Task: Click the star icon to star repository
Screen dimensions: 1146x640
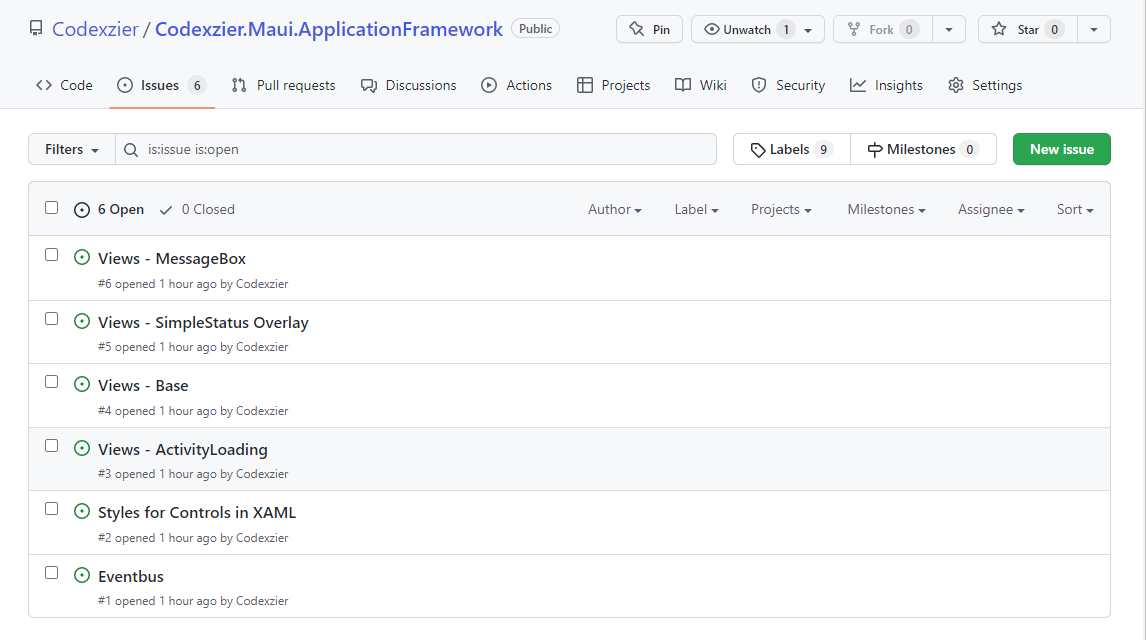Action: tap(998, 29)
